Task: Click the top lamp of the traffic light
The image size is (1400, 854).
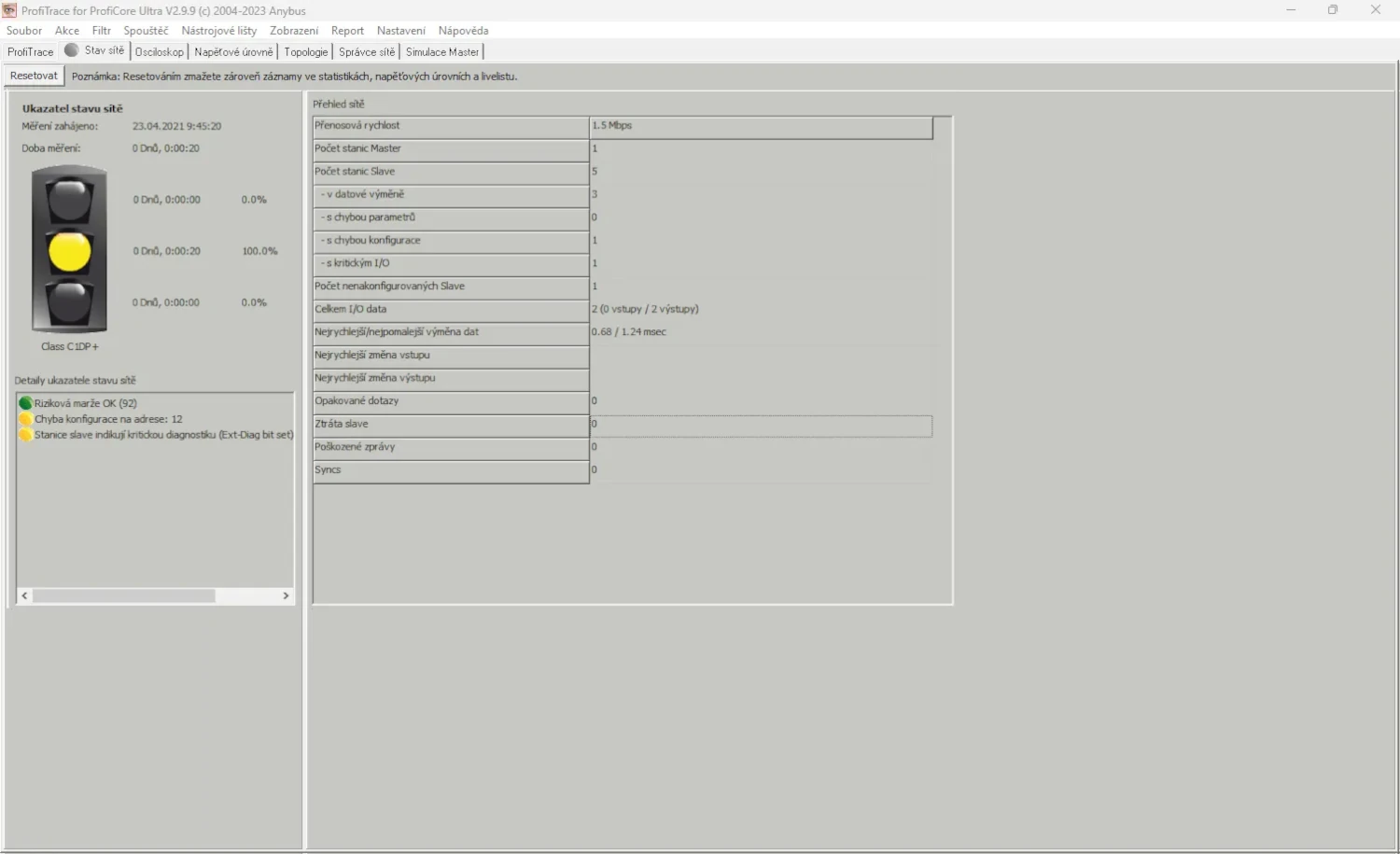Action: (70, 200)
